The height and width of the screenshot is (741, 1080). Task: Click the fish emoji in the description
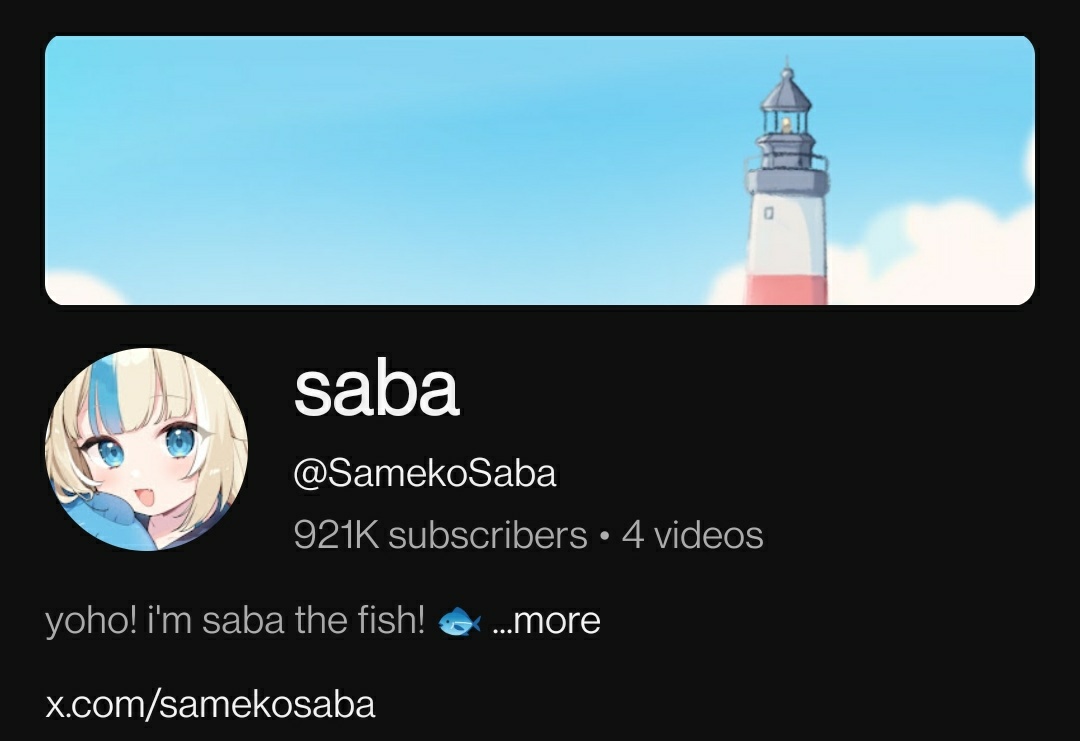tap(459, 623)
